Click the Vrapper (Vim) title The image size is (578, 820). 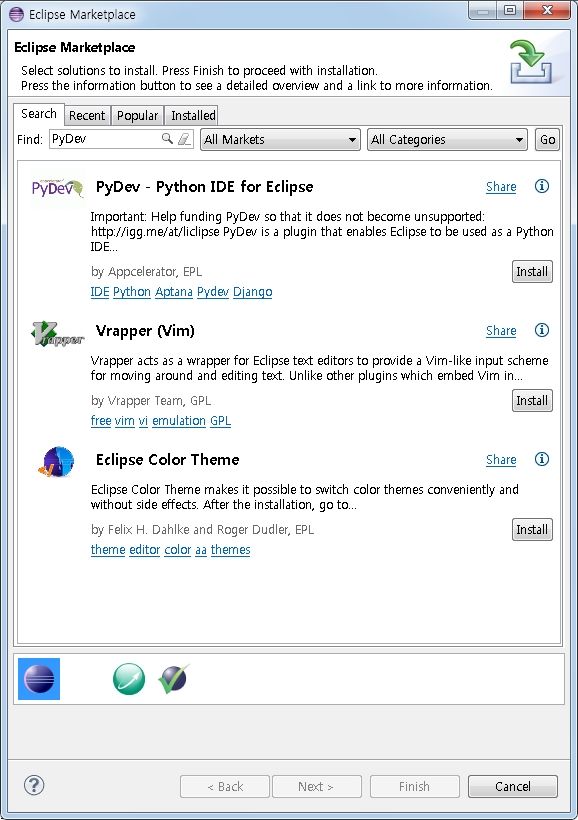click(145, 331)
